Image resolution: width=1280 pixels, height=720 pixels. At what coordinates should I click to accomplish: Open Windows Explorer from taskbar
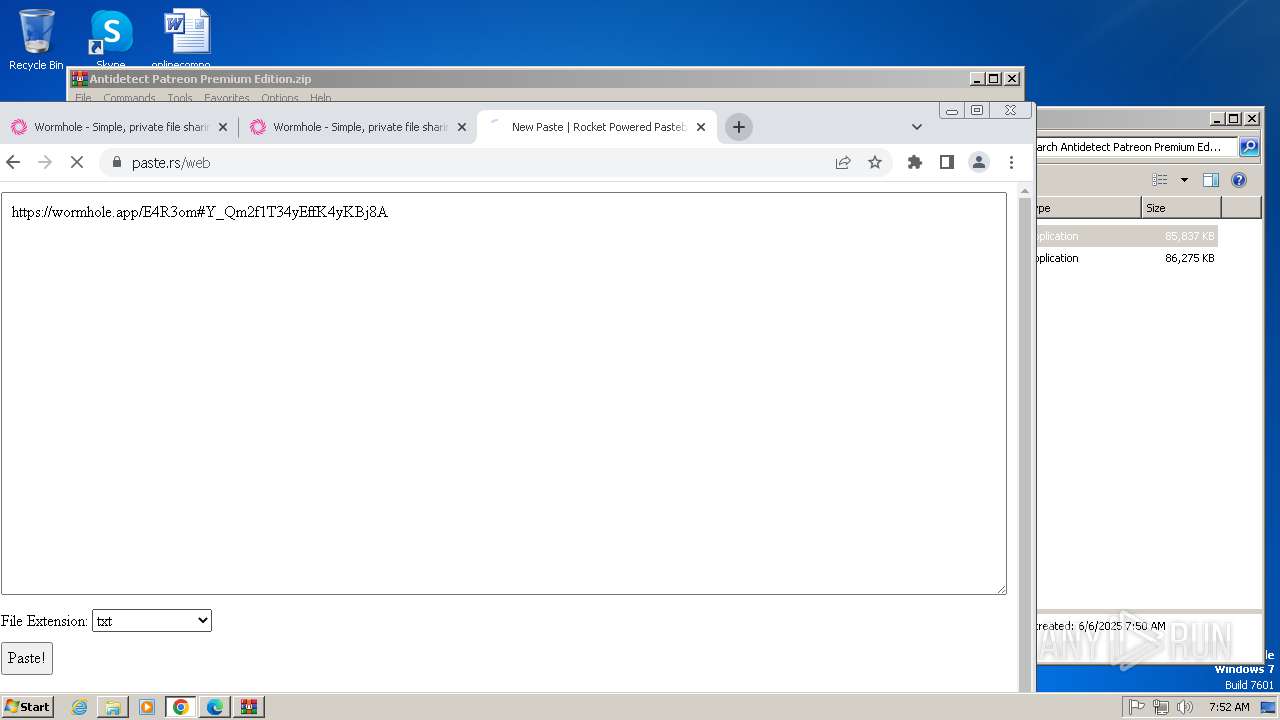(113, 707)
